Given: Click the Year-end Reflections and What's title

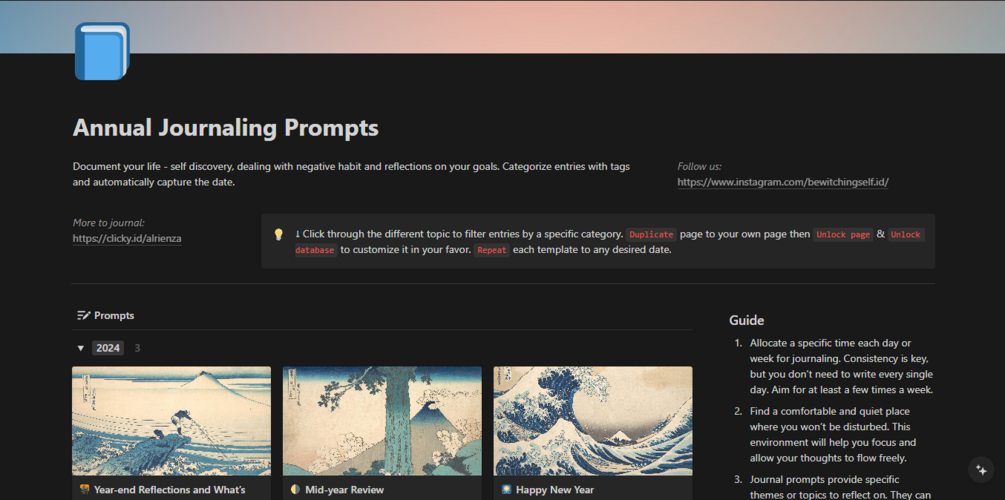Looking at the screenshot, I should coord(170,490).
